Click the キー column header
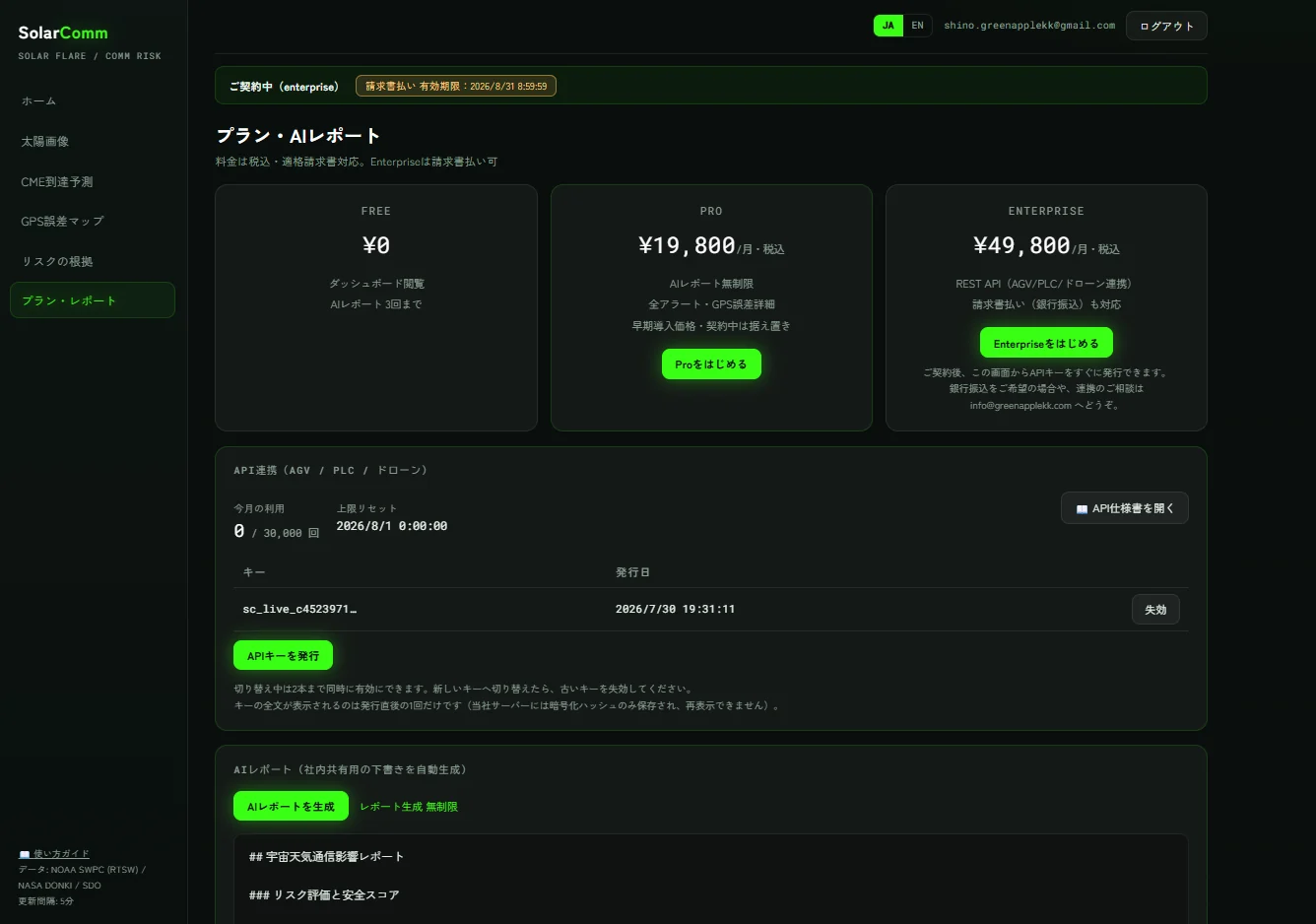This screenshot has width=1316, height=924. pyautogui.click(x=254, y=572)
